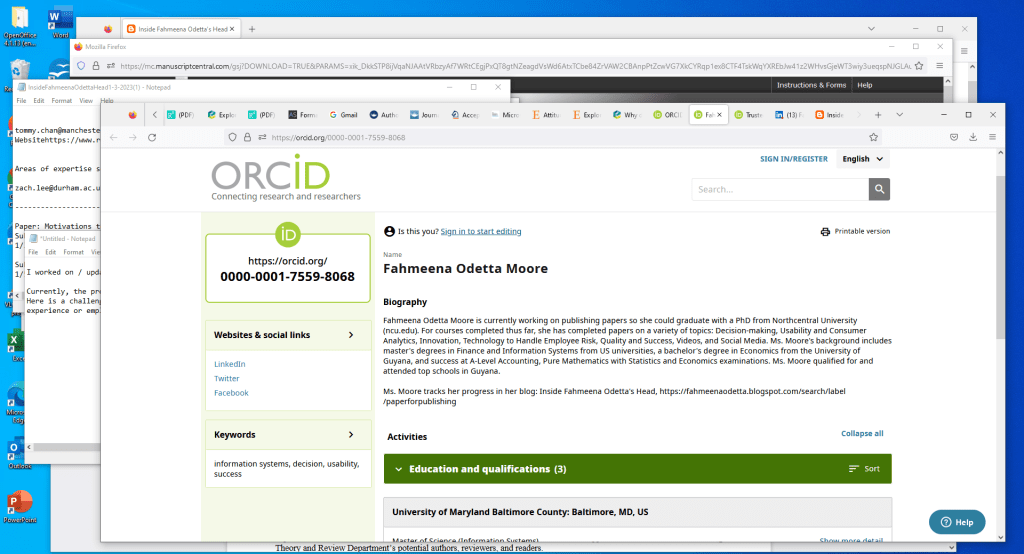Image resolution: width=1024 pixels, height=554 pixels.
Task: Open a new tab in ORCID window
Action: pyautogui.click(x=878, y=115)
